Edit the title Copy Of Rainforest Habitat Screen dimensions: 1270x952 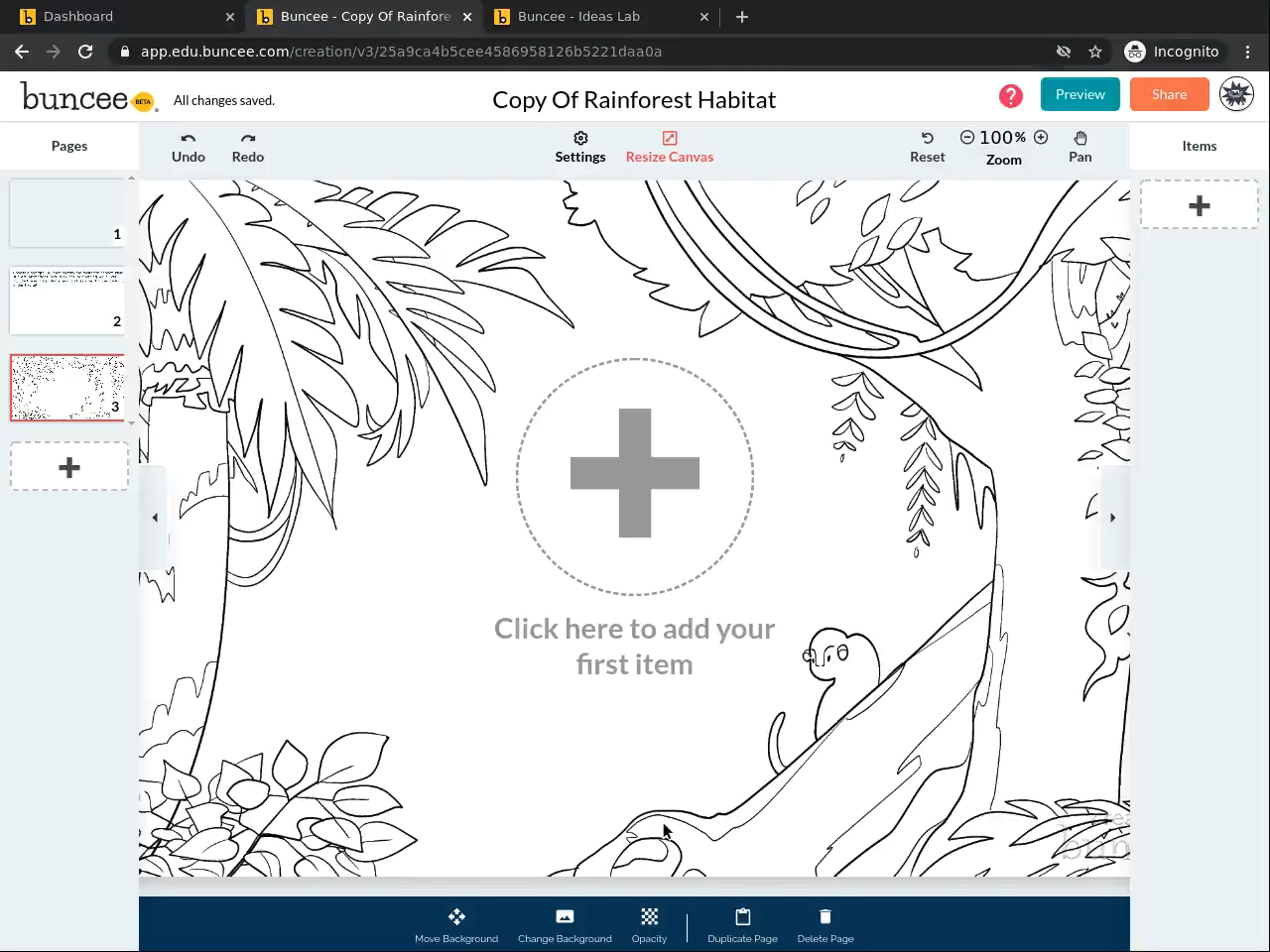(x=634, y=99)
